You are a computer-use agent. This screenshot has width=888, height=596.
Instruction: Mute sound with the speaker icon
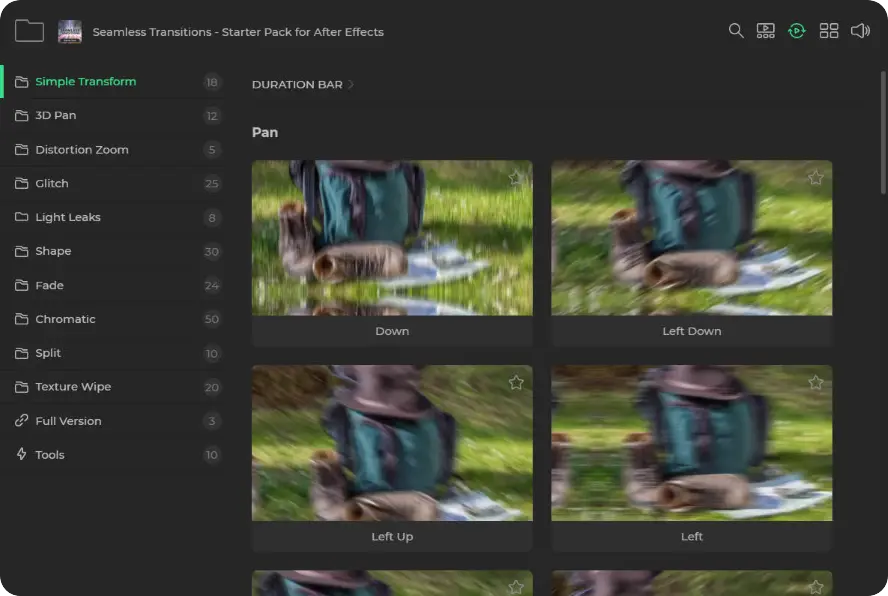click(860, 31)
